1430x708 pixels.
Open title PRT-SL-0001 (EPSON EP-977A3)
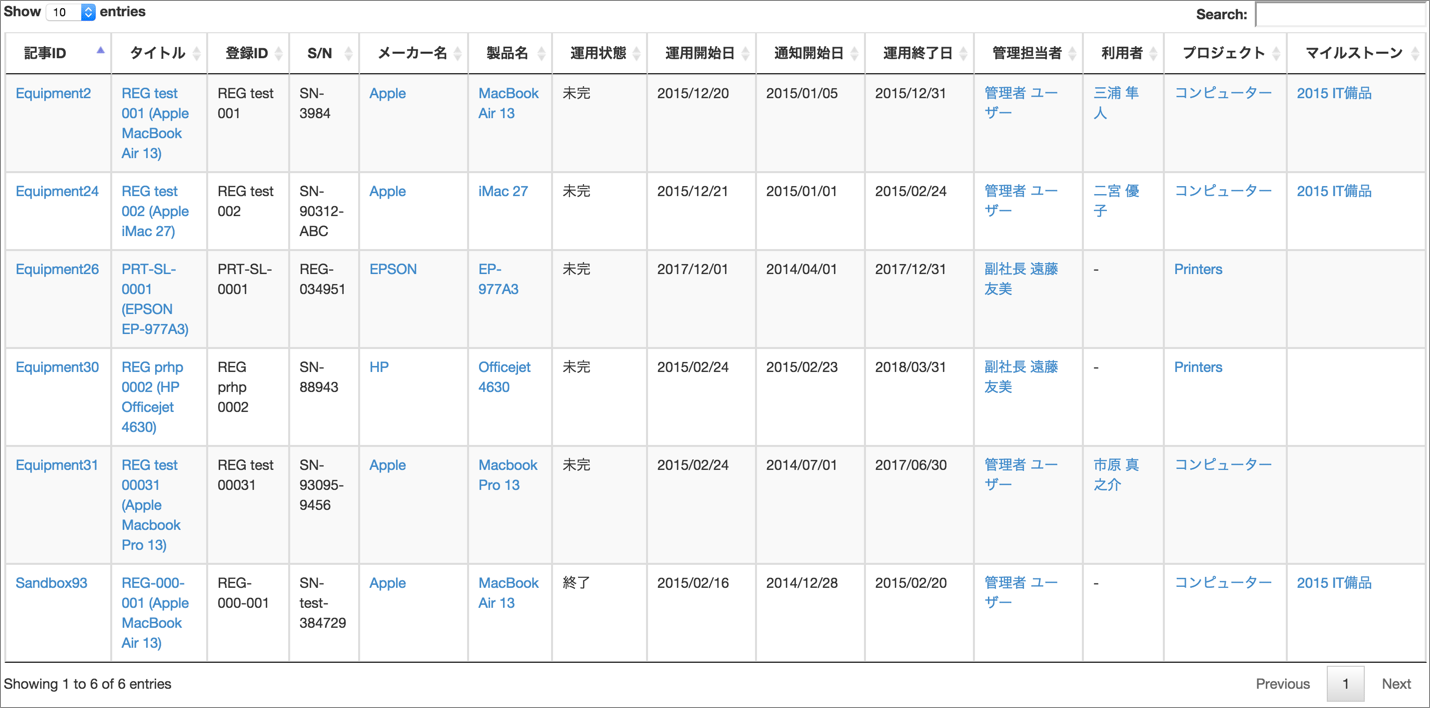coord(155,299)
